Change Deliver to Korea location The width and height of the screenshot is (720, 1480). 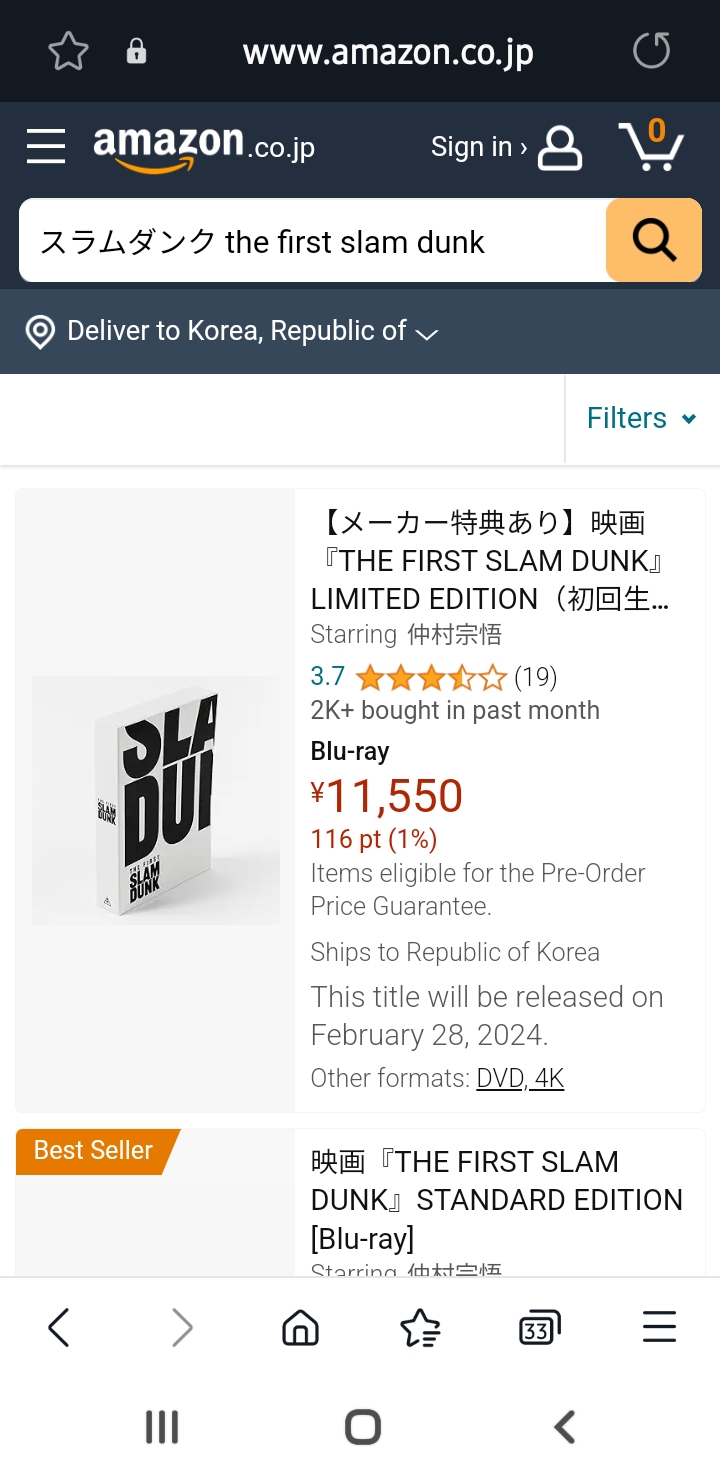click(236, 331)
